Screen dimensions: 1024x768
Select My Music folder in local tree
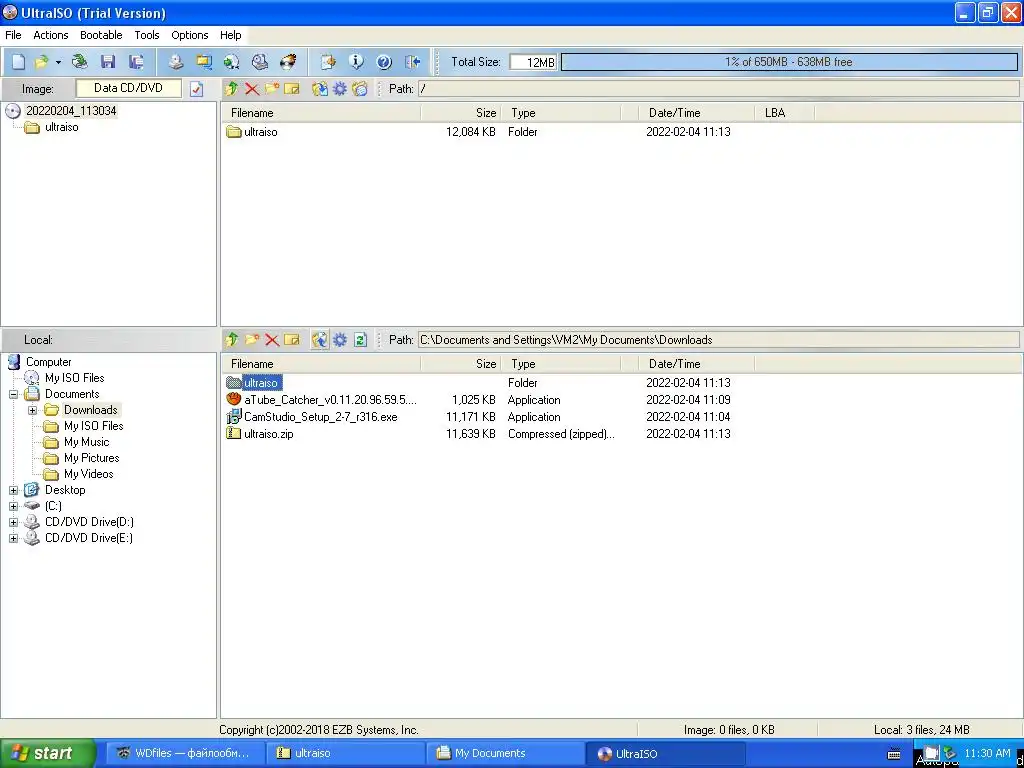86,442
